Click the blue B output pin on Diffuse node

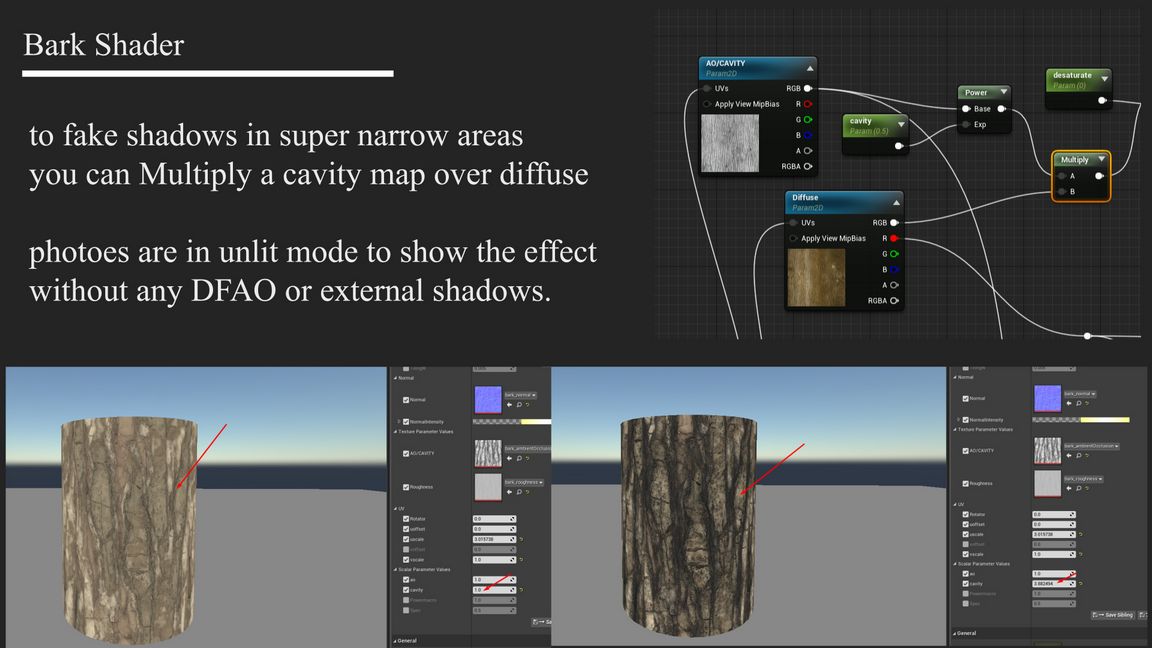(x=894, y=270)
